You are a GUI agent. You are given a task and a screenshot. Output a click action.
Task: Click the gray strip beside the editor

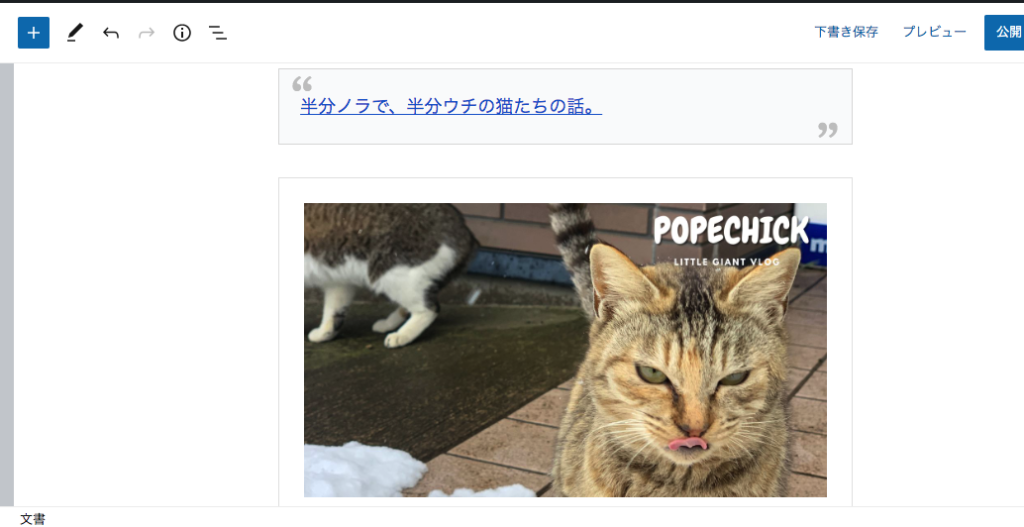[7, 285]
